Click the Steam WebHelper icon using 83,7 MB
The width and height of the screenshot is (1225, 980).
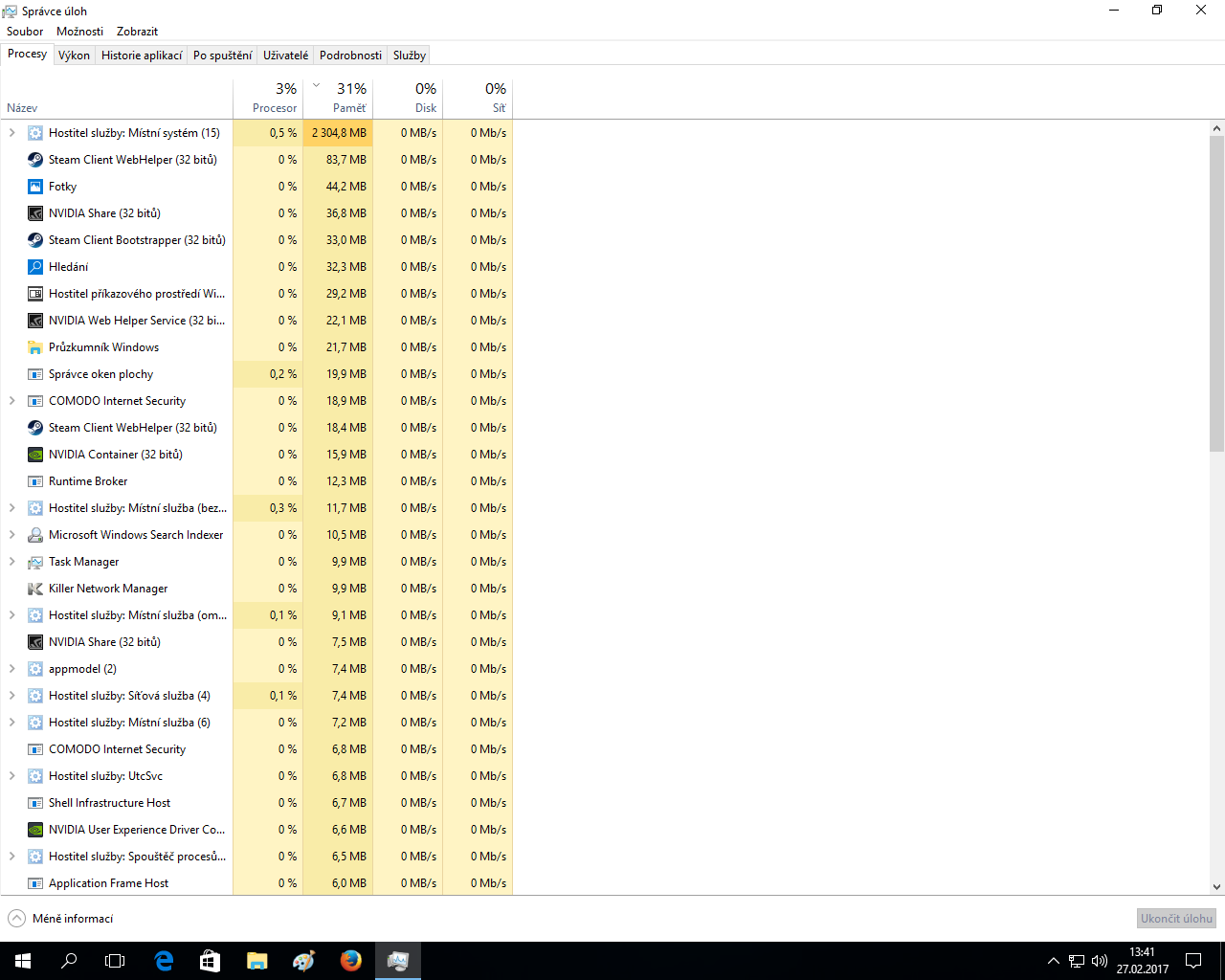click(35, 160)
